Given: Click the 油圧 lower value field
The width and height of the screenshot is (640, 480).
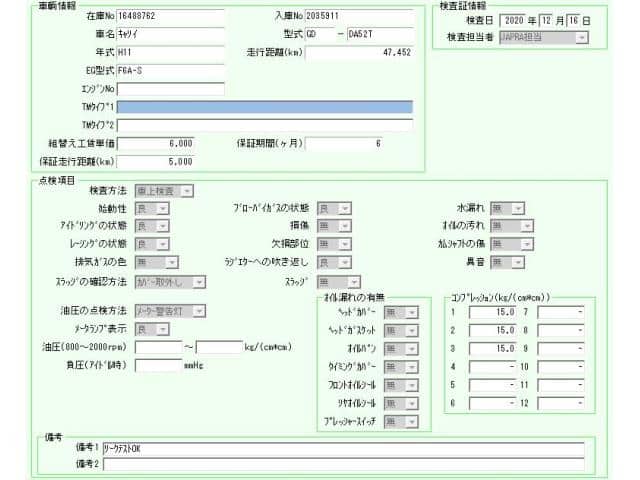Looking at the screenshot, I should (158, 347).
